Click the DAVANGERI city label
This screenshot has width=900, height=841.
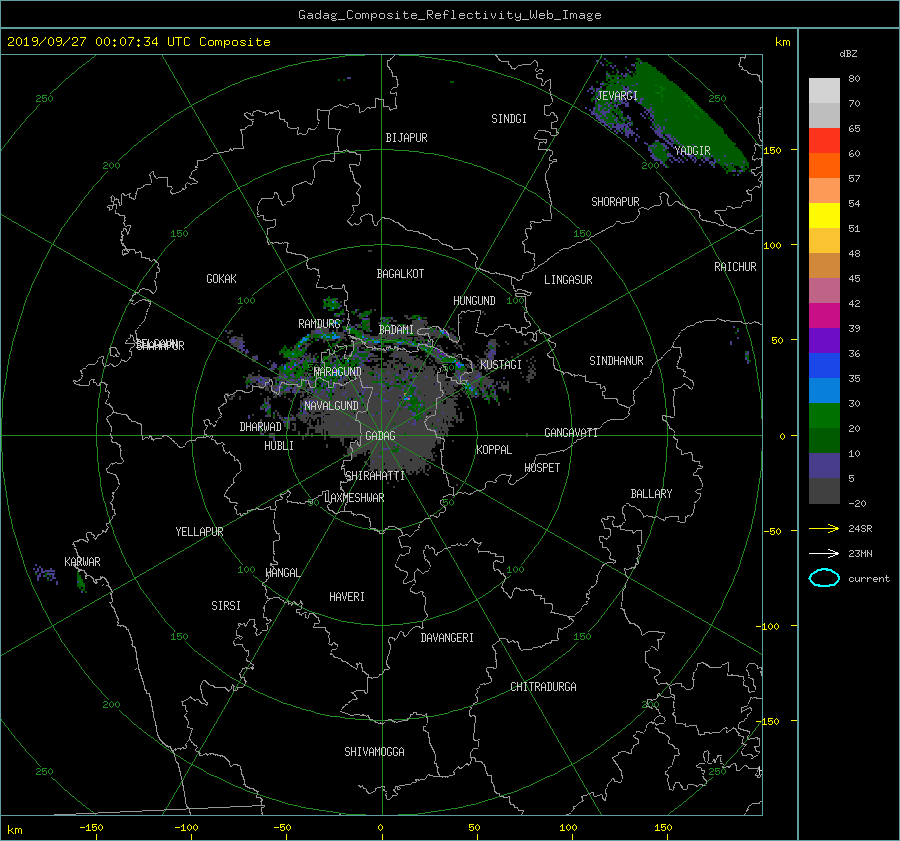(x=447, y=638)
